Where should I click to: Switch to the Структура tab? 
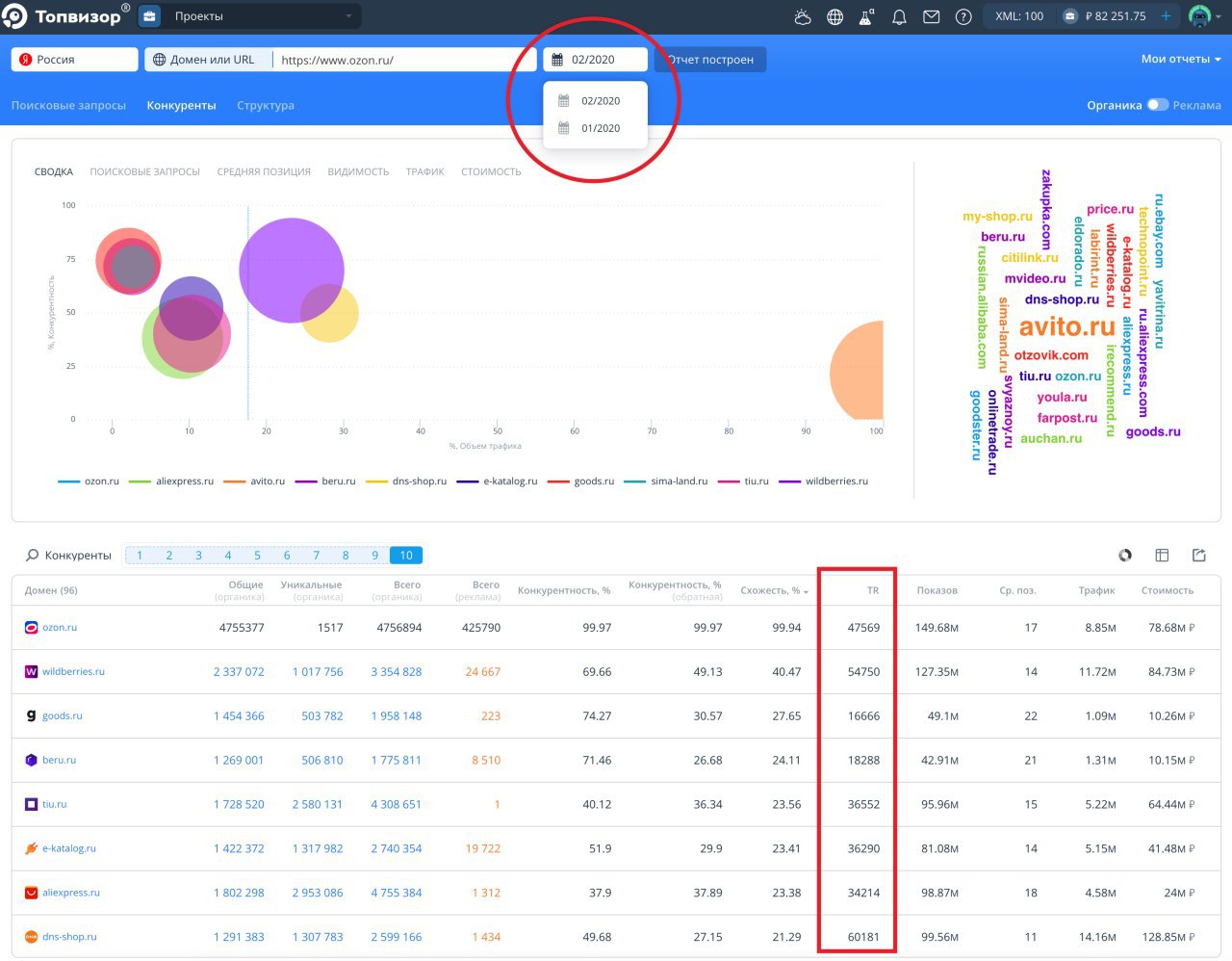266,106
